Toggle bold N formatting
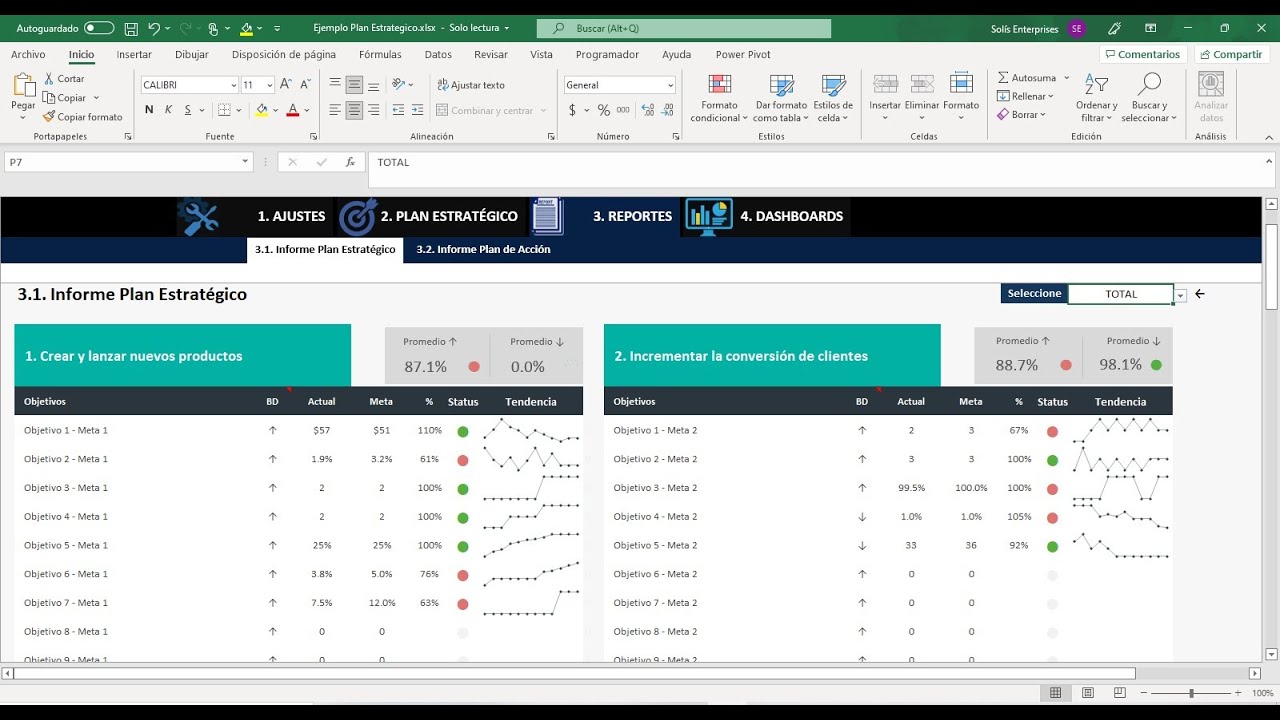 pos(149,110)
